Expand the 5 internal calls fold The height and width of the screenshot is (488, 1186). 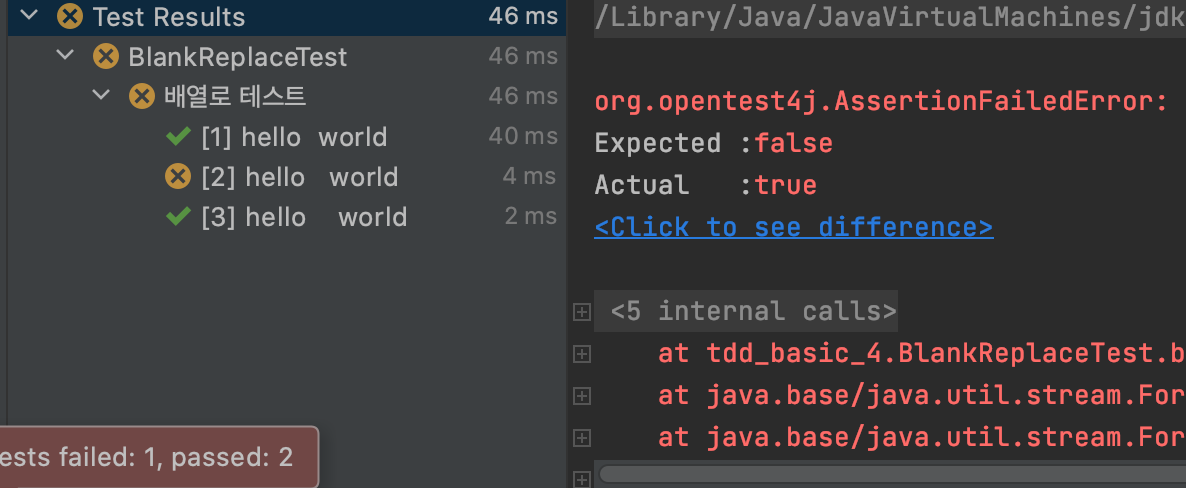[582, 312]
